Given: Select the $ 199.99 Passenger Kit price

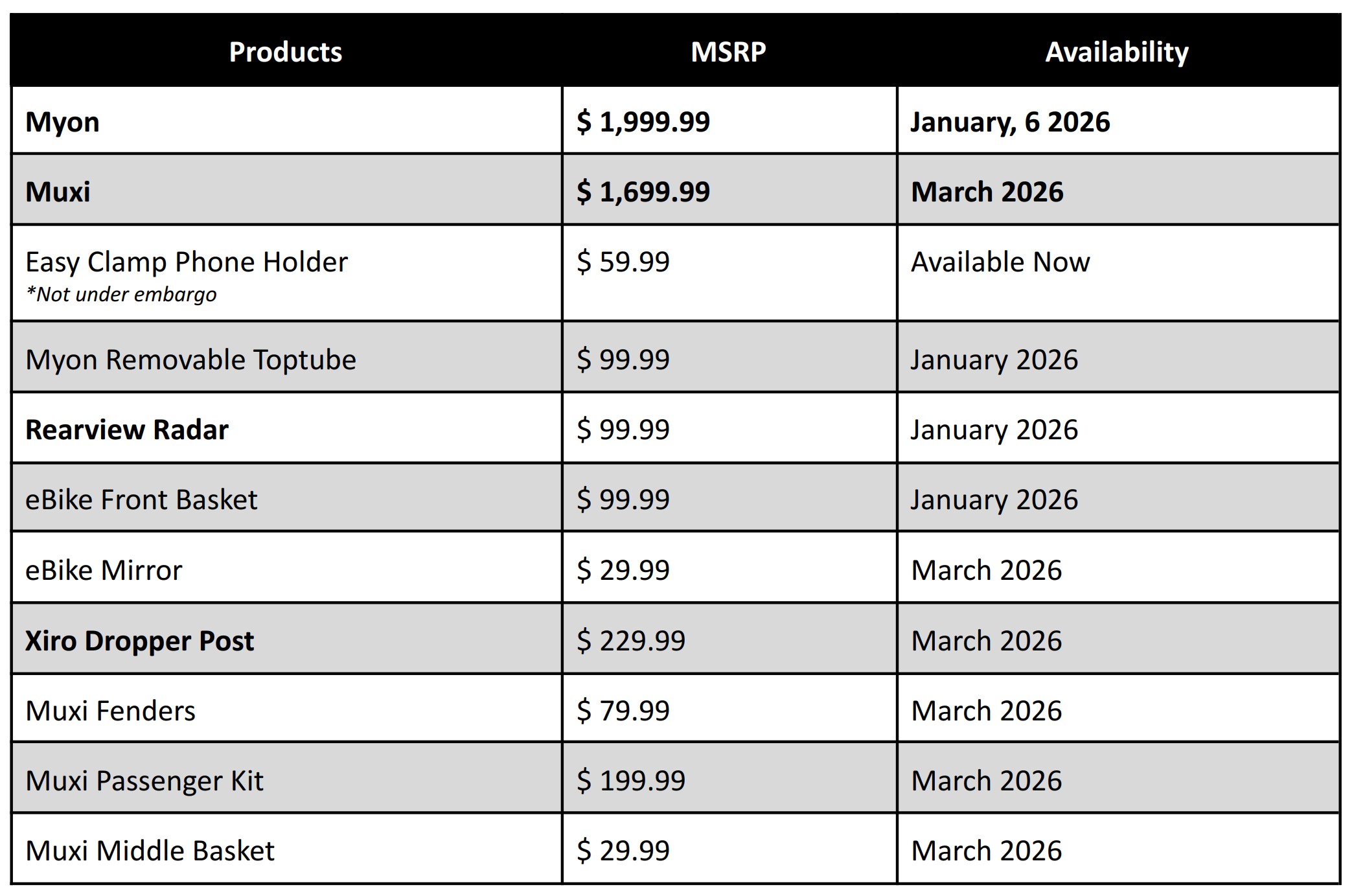Looking at the screenshot, I should coord(631,781).
